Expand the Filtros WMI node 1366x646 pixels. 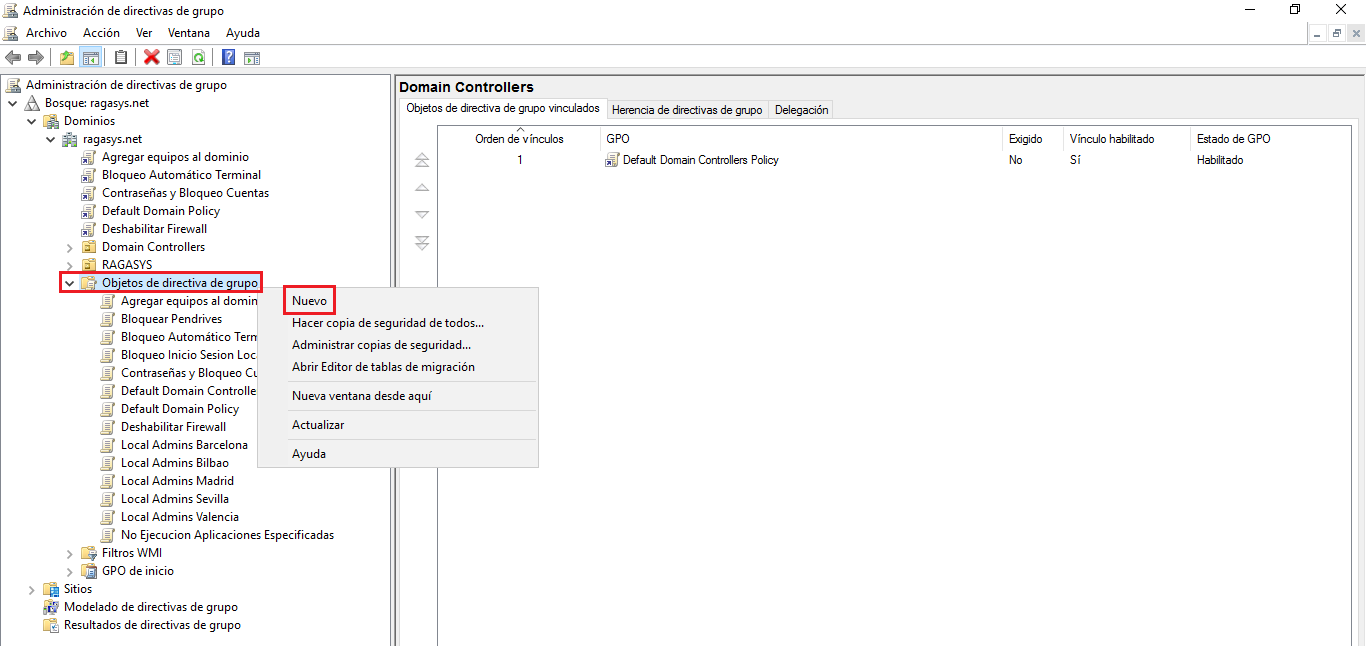[x=69, y=552]
